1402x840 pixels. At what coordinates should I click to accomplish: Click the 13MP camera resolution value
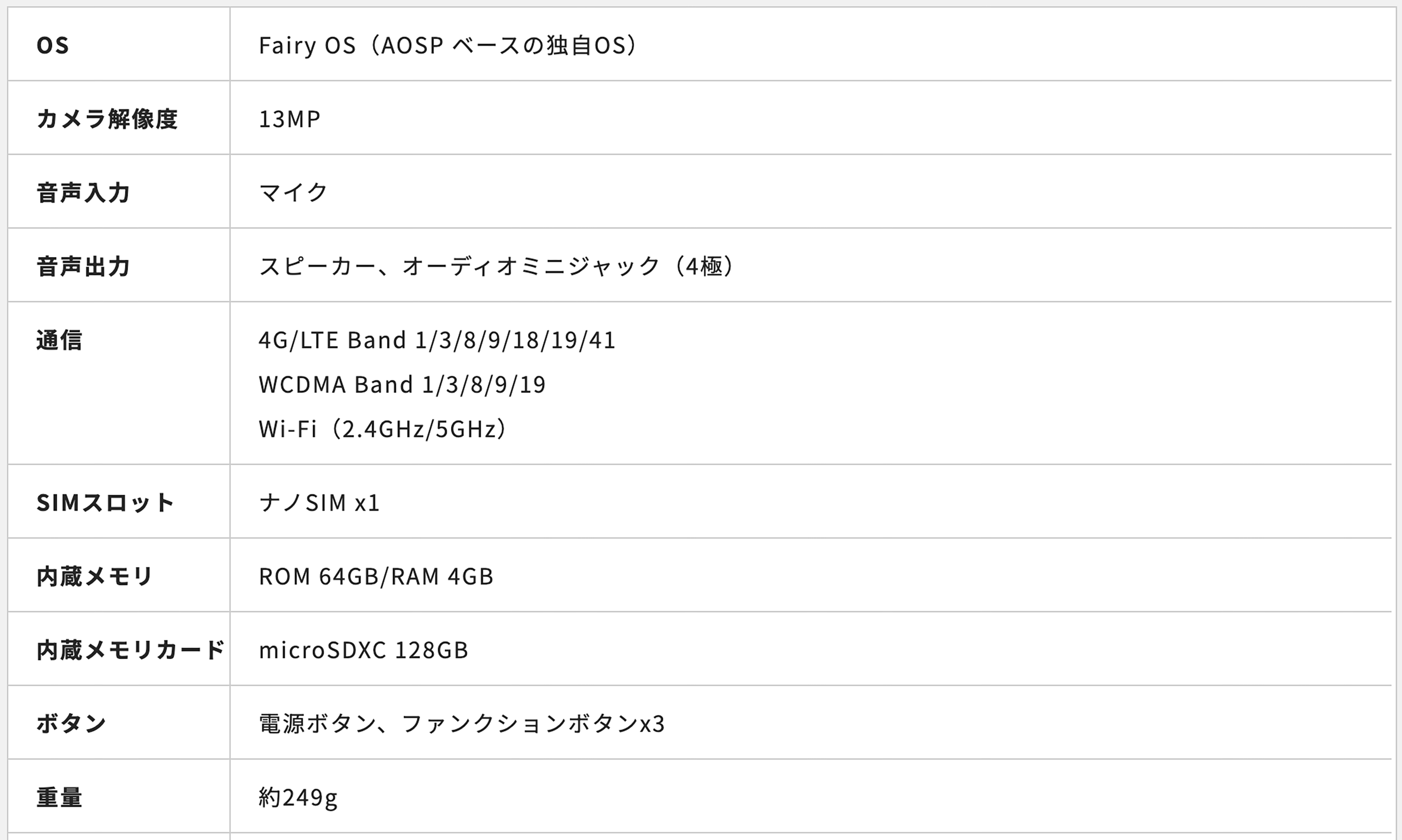point(289,119)
